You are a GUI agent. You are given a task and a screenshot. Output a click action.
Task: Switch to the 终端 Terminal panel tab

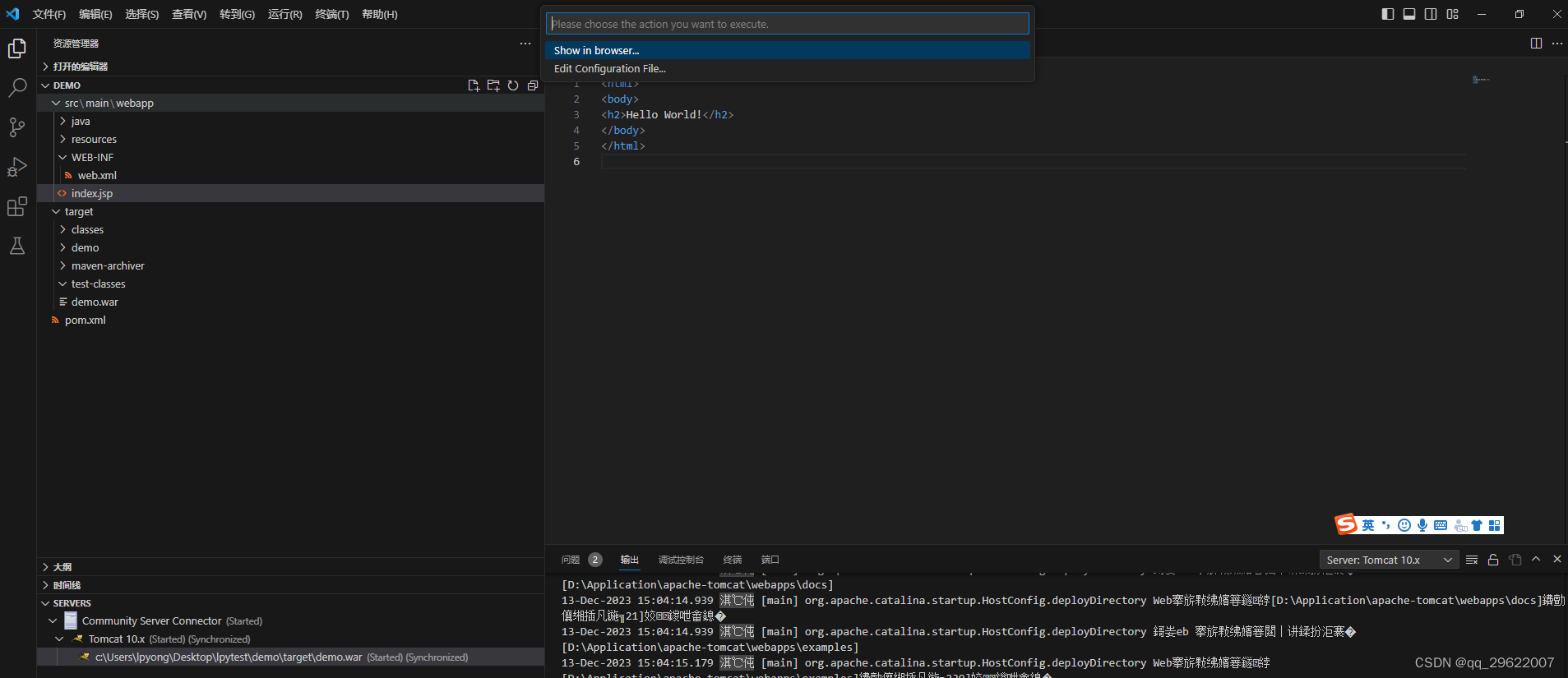click(733, 560)
